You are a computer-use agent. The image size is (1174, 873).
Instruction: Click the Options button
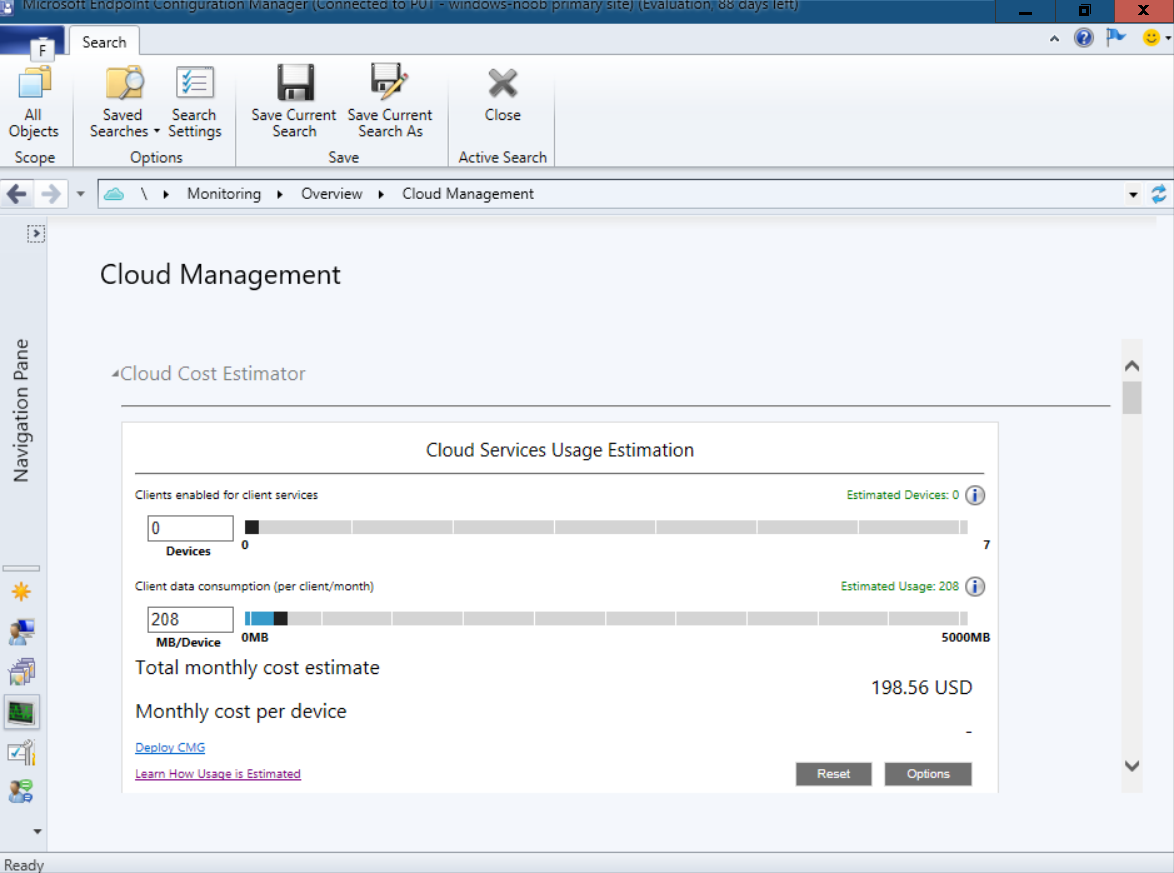[x=928, y=774]
